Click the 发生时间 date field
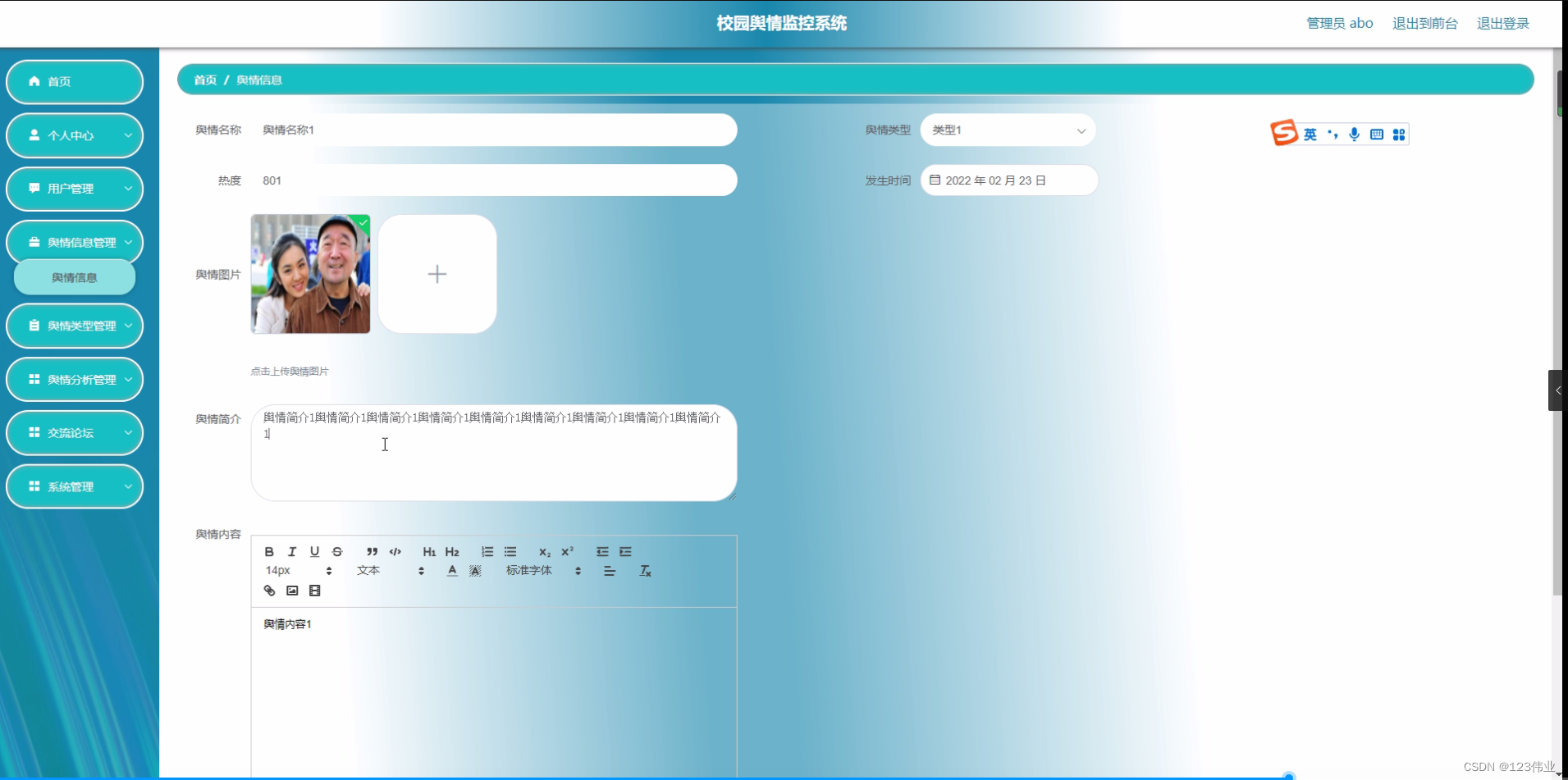The height and width of the screenshot is (780, 1568). pyautogui.click(x=1009, y=180)
